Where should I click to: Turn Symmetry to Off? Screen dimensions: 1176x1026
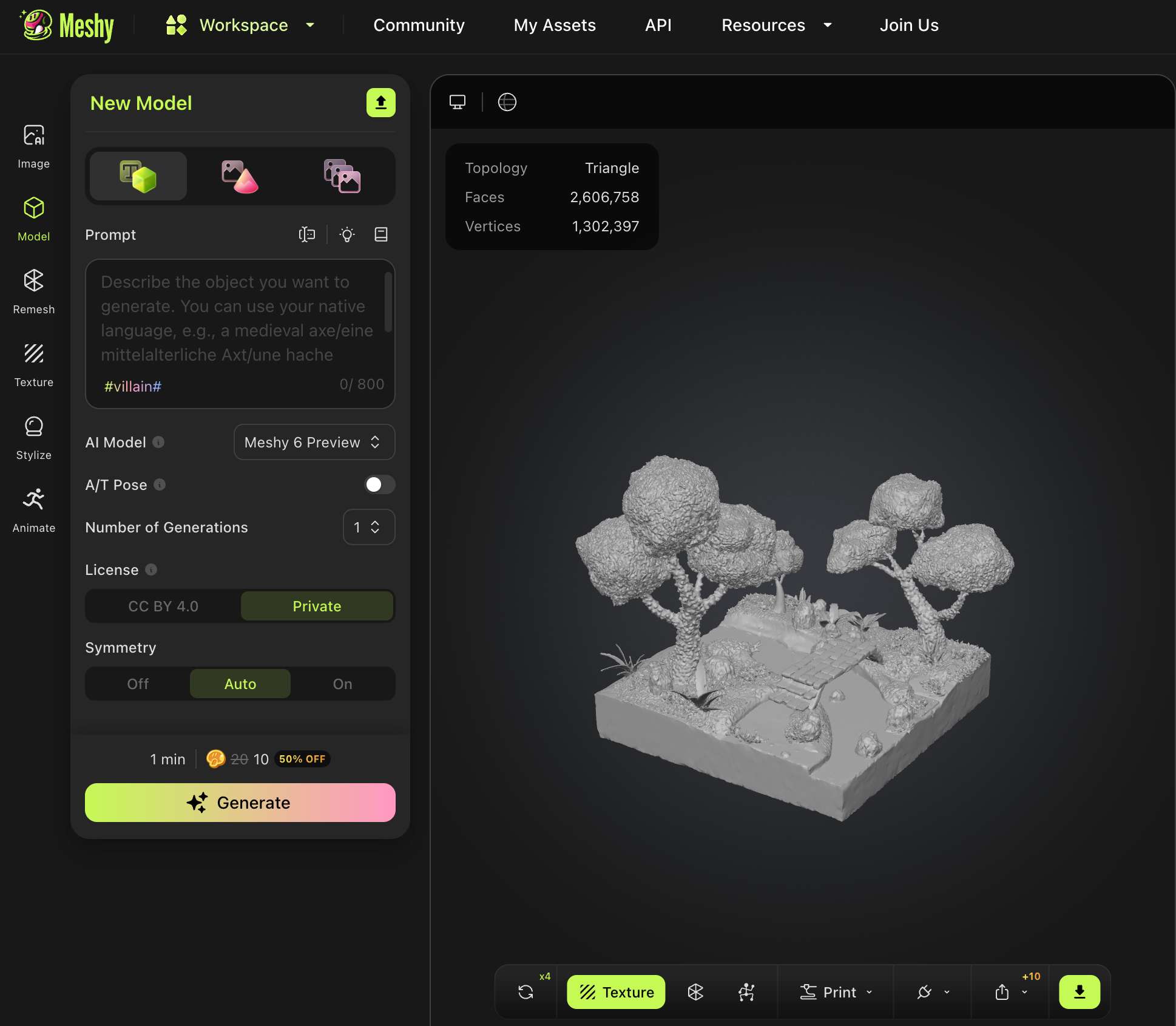pyautogui.click(x=138, y=684)
